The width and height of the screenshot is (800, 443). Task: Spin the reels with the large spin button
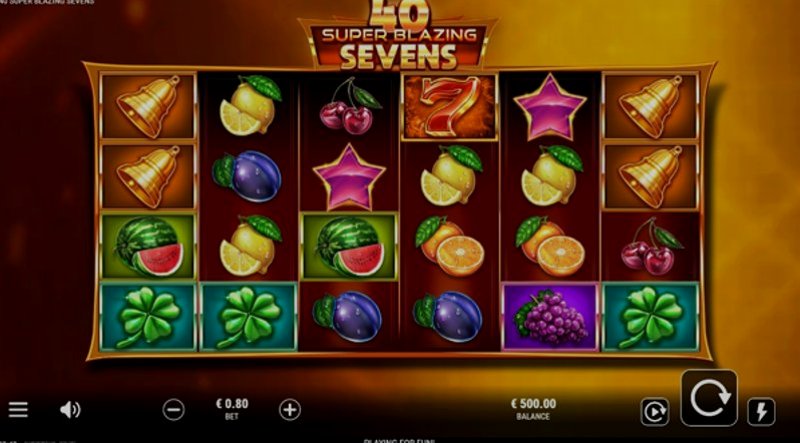(709, 398)
